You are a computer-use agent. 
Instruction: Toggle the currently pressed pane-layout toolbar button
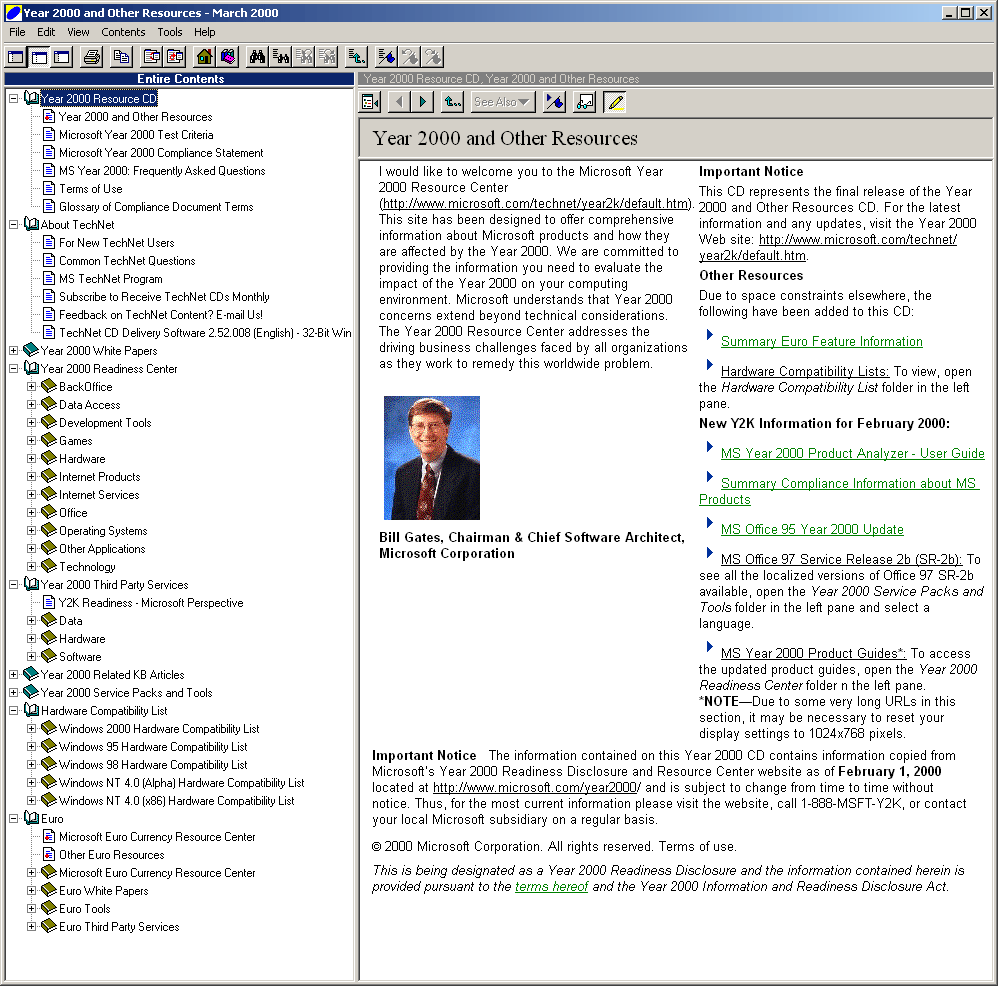[x=39, y=57]
